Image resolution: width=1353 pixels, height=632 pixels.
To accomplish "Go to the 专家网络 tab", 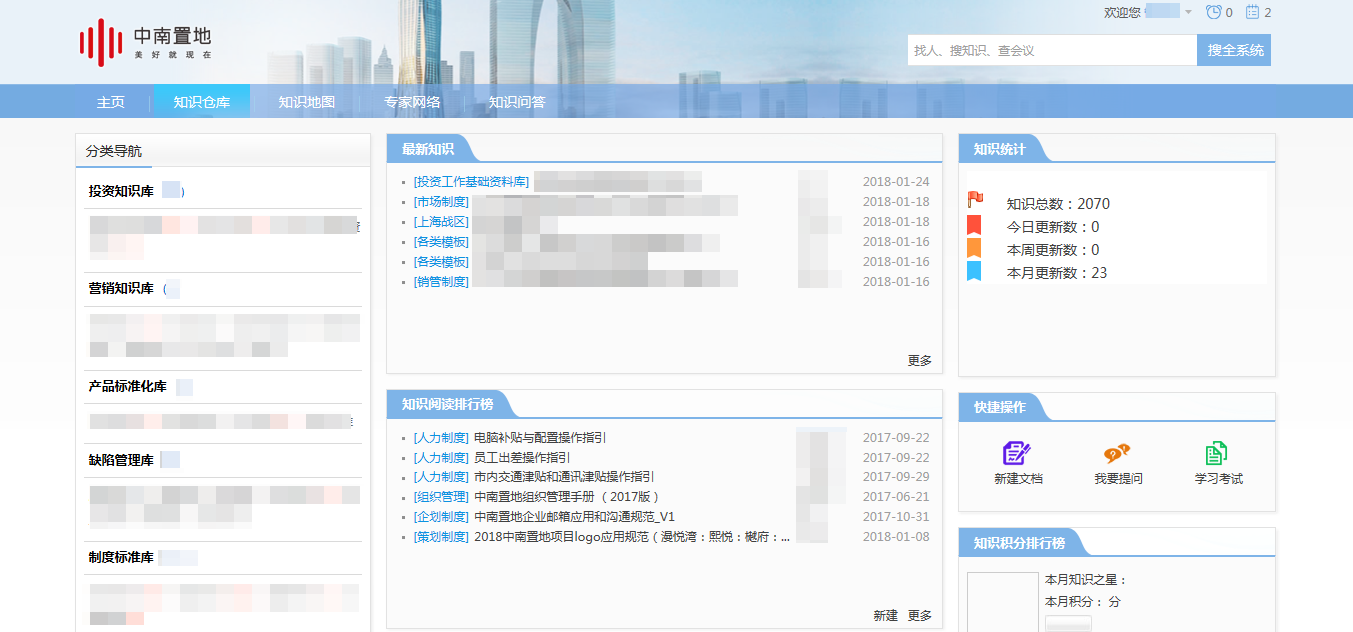I will 412,102.
